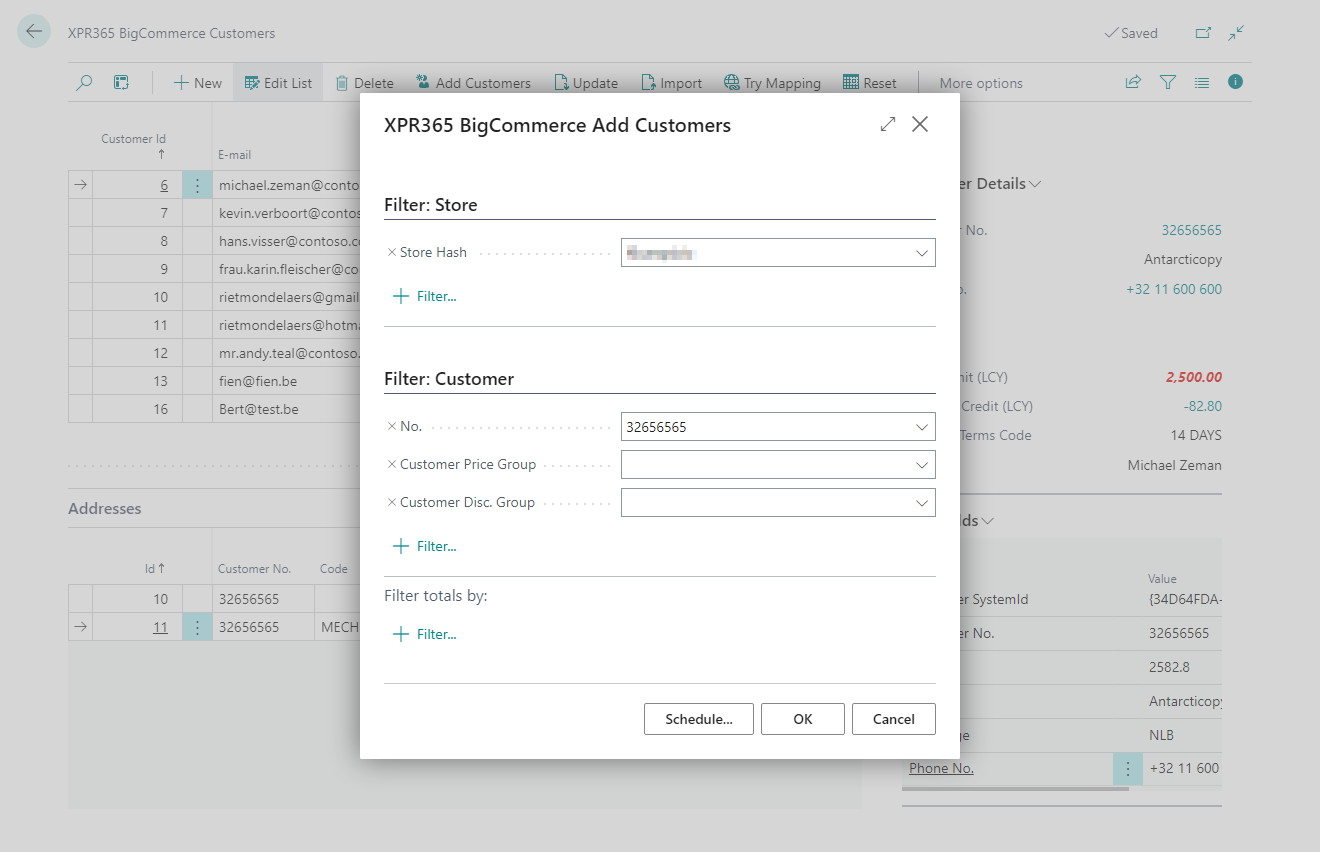Click the NLB value cell
The height and width of the screenshot is (852, 1320).
1184,735
